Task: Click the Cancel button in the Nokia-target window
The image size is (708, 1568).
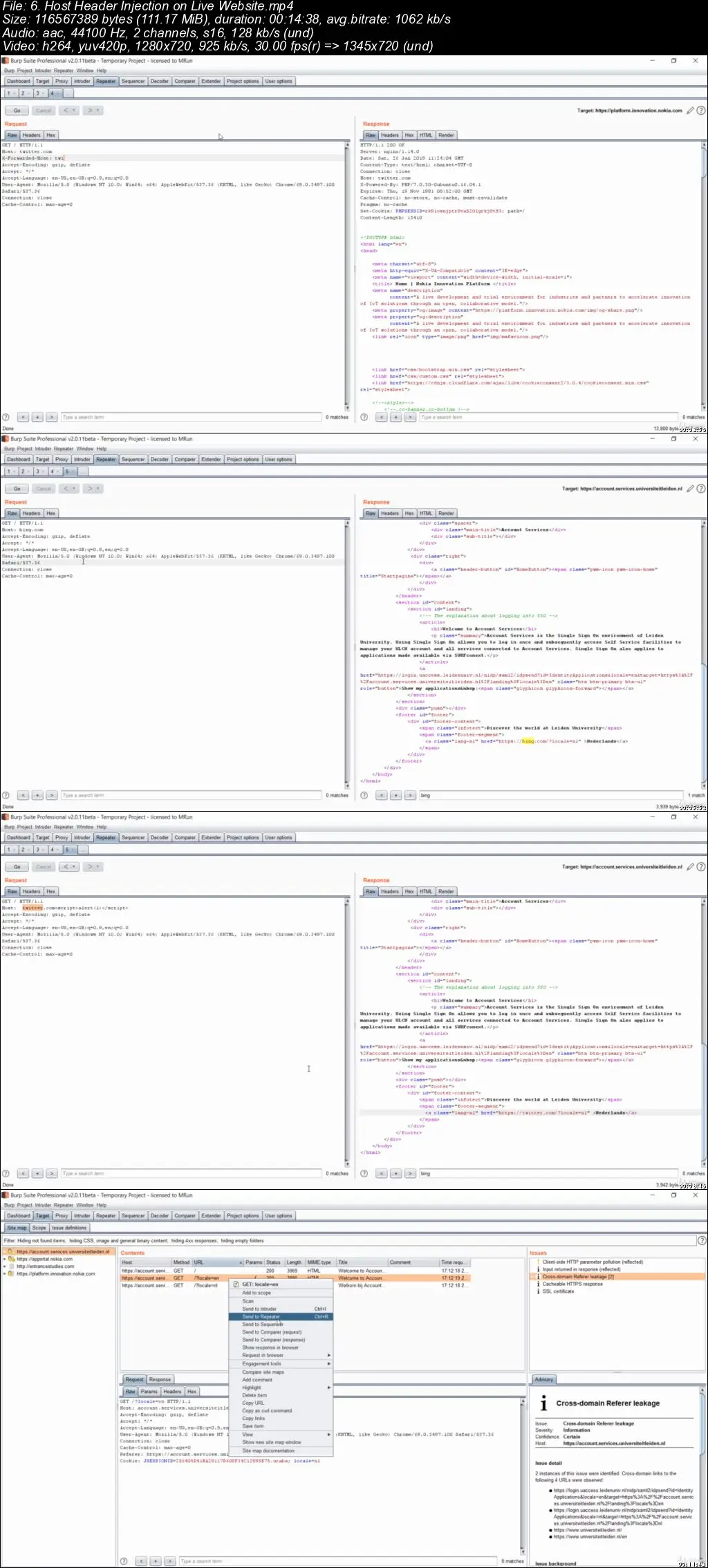Action: click(44, 111)
